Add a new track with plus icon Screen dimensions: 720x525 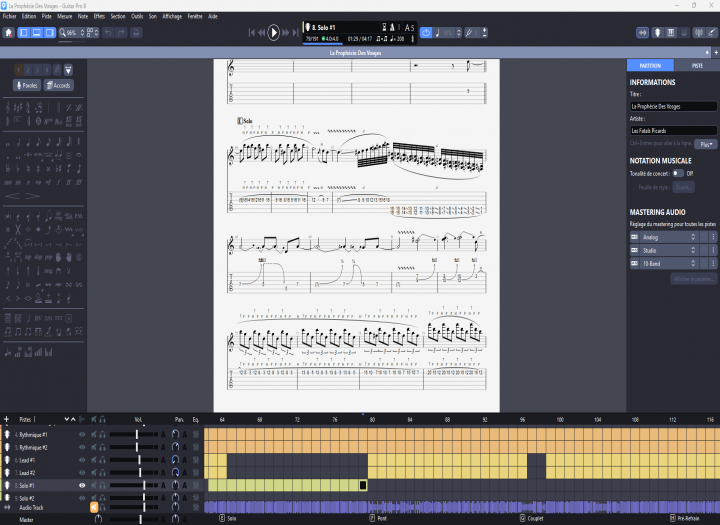coord(6,420)
